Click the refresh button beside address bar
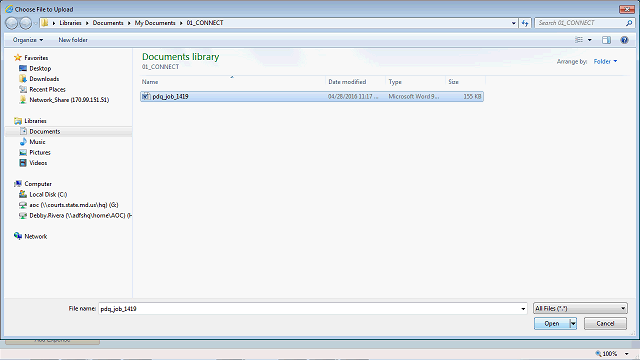 coord(525,23)
